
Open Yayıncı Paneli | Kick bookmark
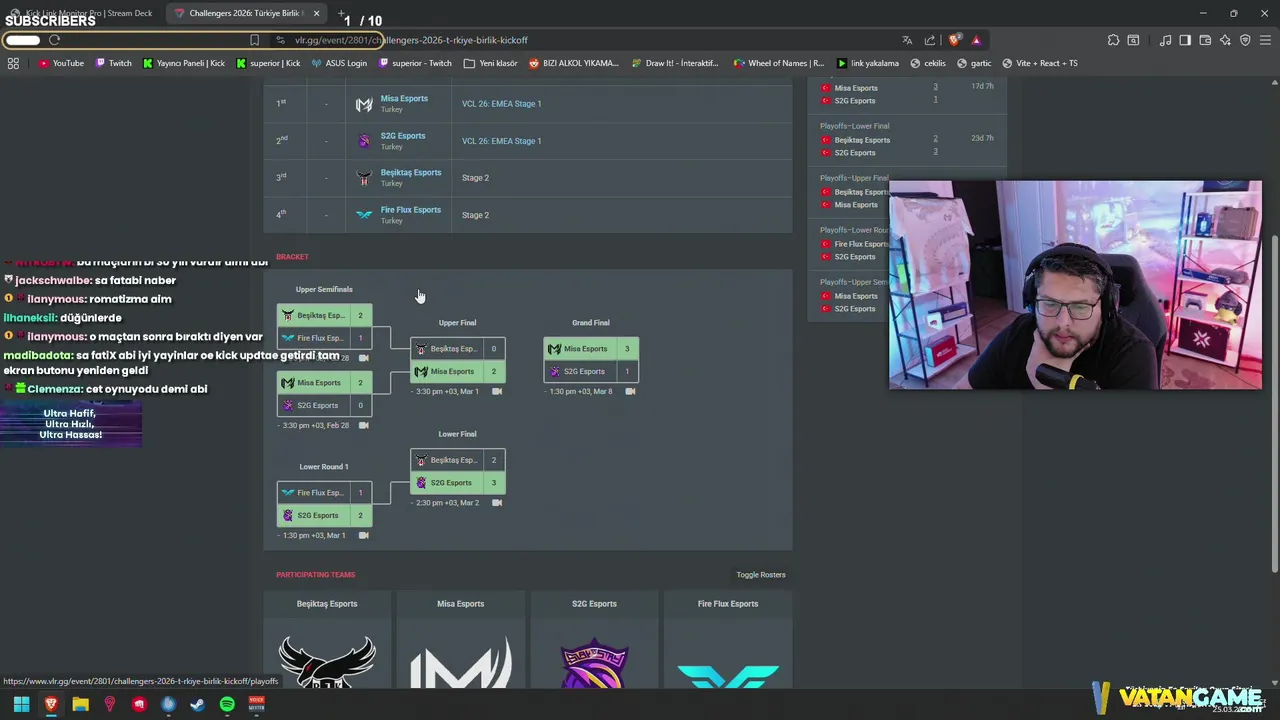[184, 63]
